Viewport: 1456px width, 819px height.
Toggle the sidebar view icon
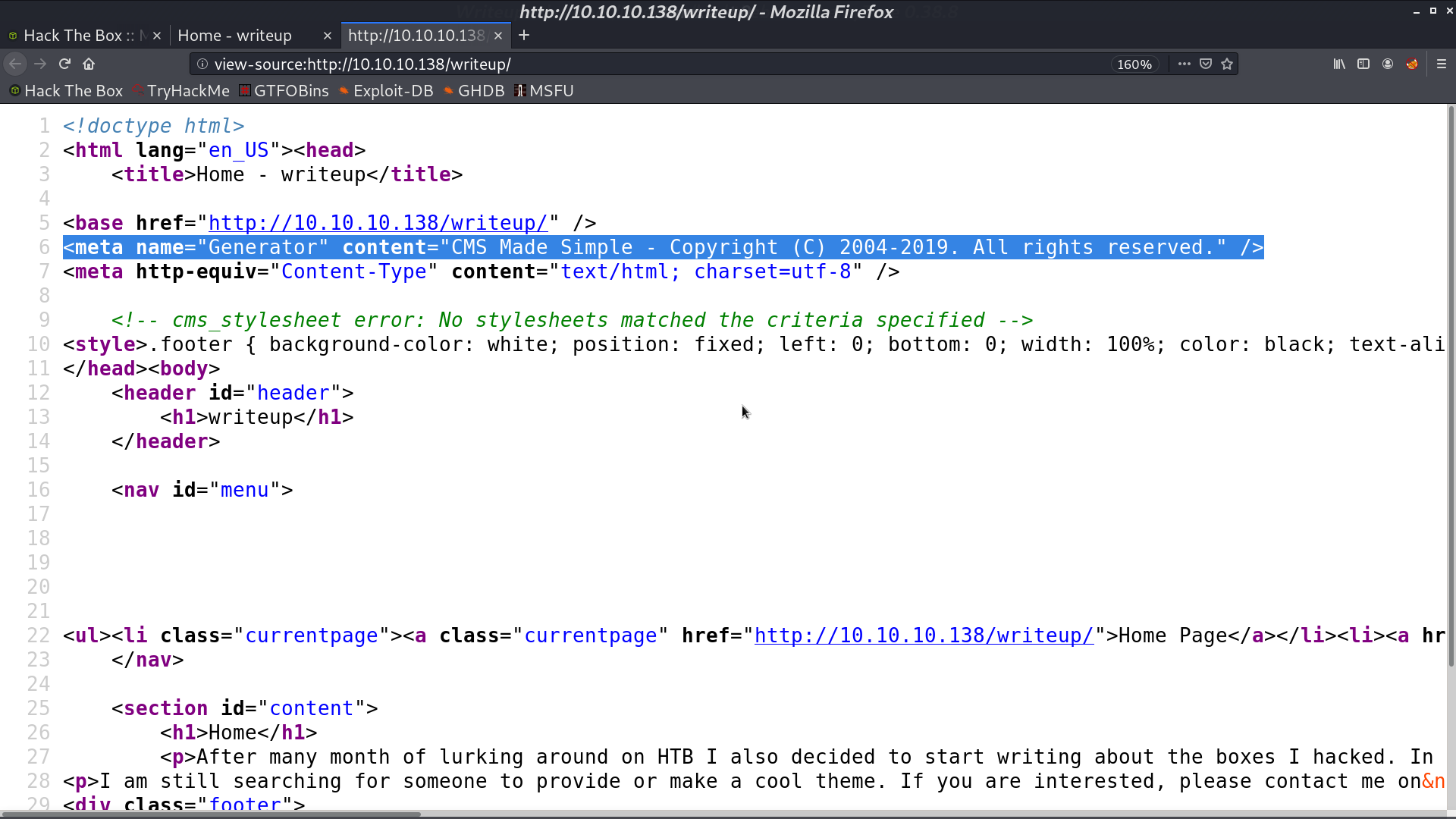pyautogui.click(x=1363, y=64)
